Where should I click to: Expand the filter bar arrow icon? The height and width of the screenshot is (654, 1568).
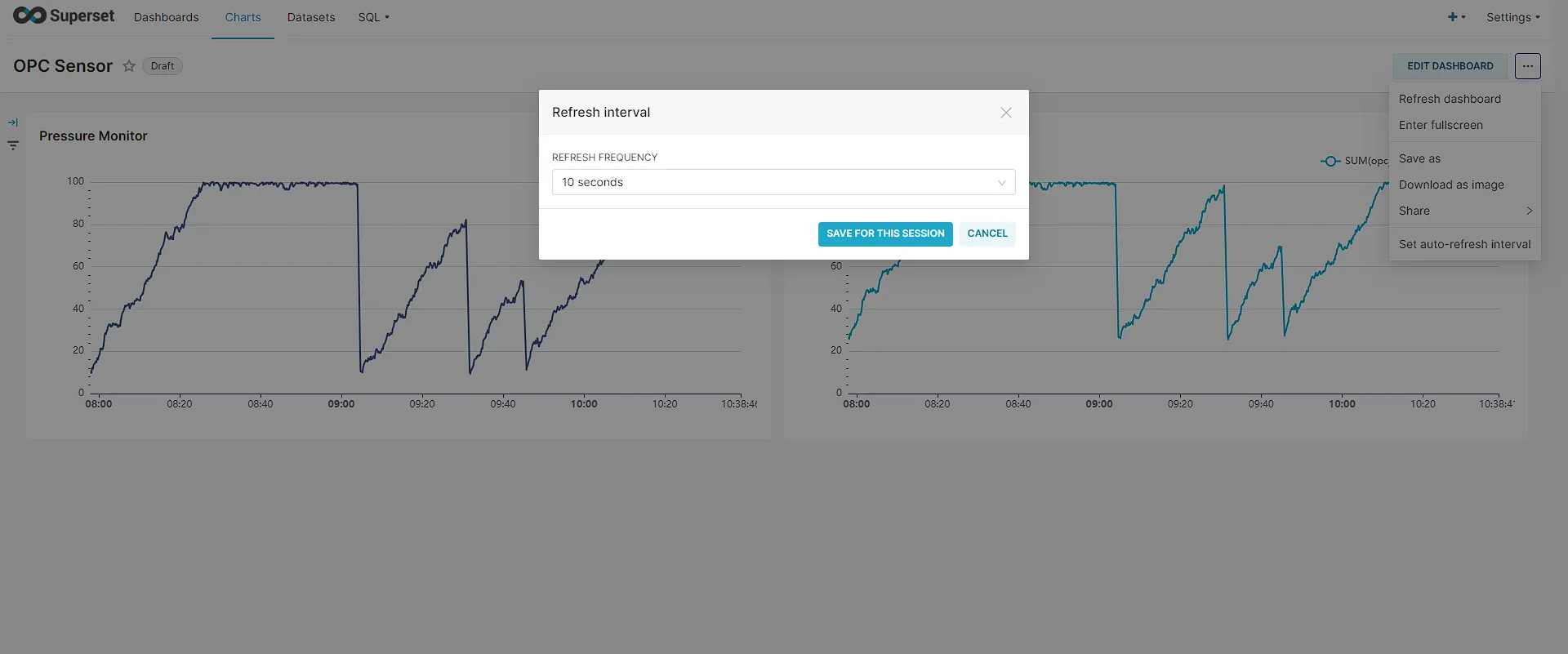point(13,122)
